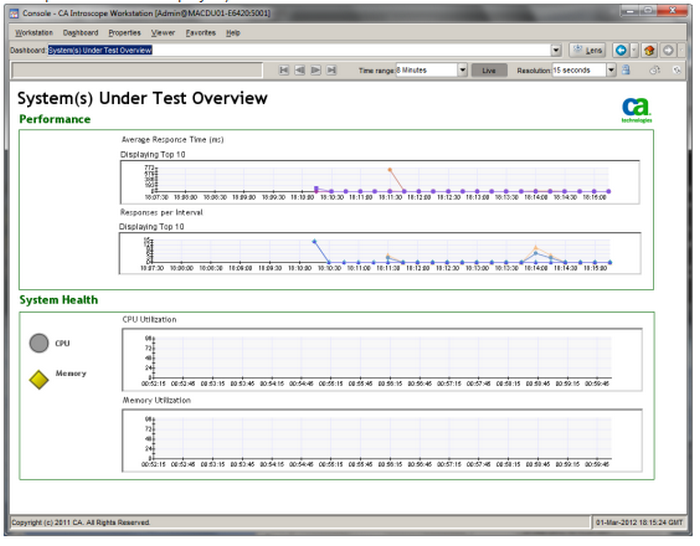The height and width of the screenshot is (546, 700).
Task: Click the Lens button
Action: (588, 50)
